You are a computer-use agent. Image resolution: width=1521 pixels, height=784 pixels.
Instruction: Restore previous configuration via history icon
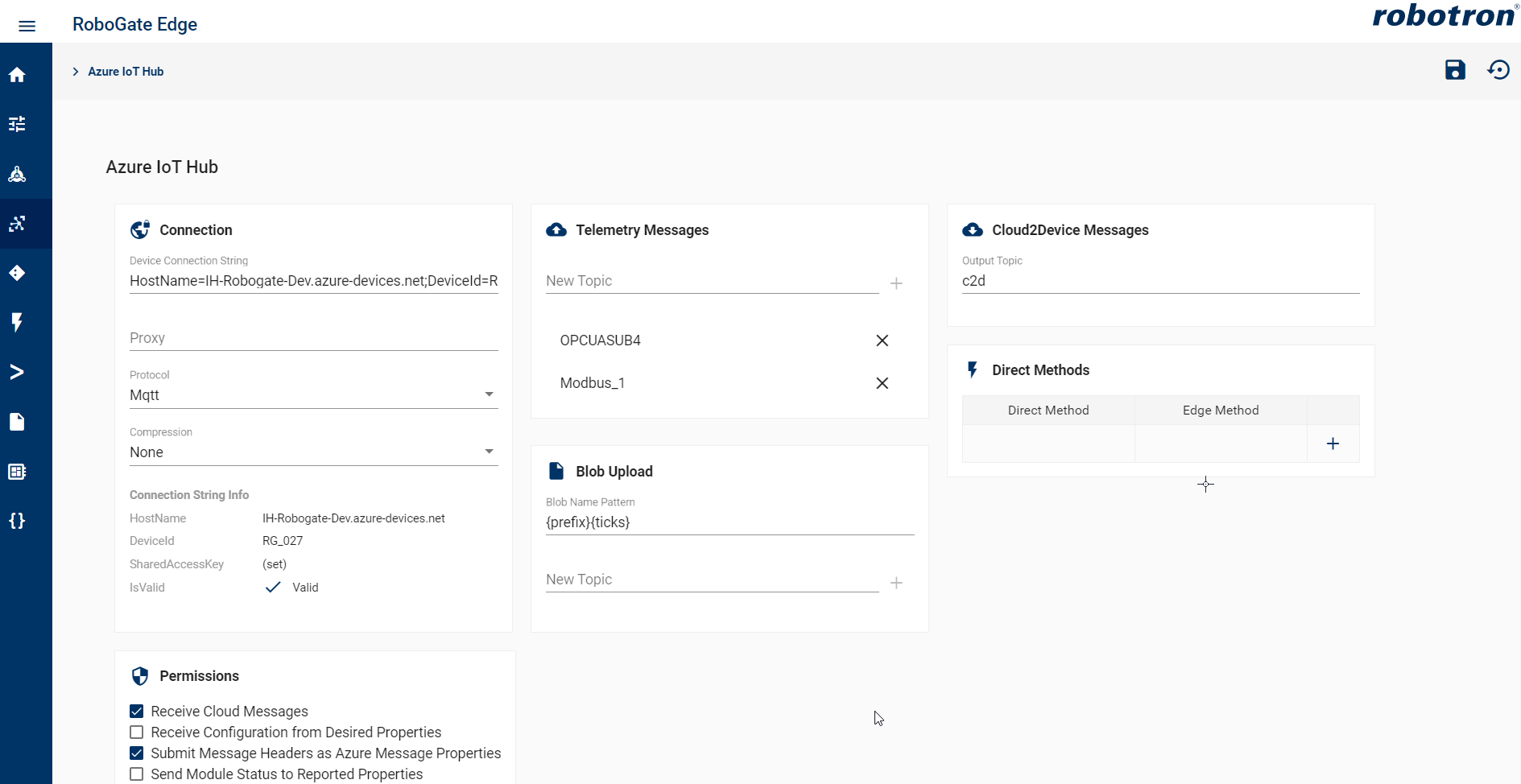[x=1498, y=70]
